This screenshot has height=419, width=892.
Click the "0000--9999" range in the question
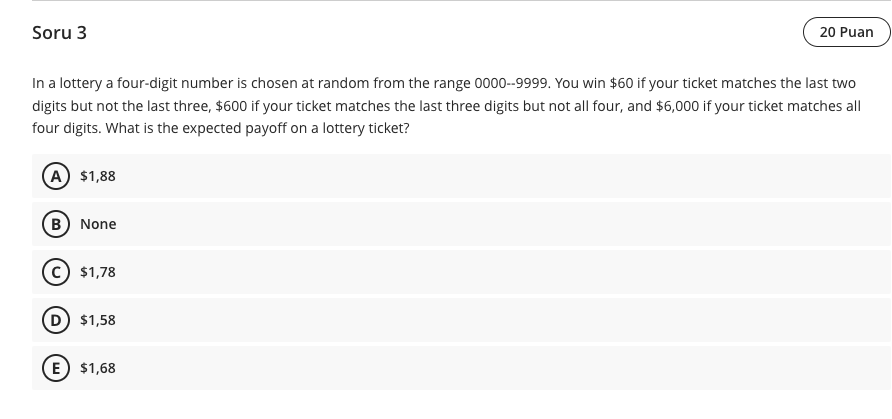[x=512, y=84]
